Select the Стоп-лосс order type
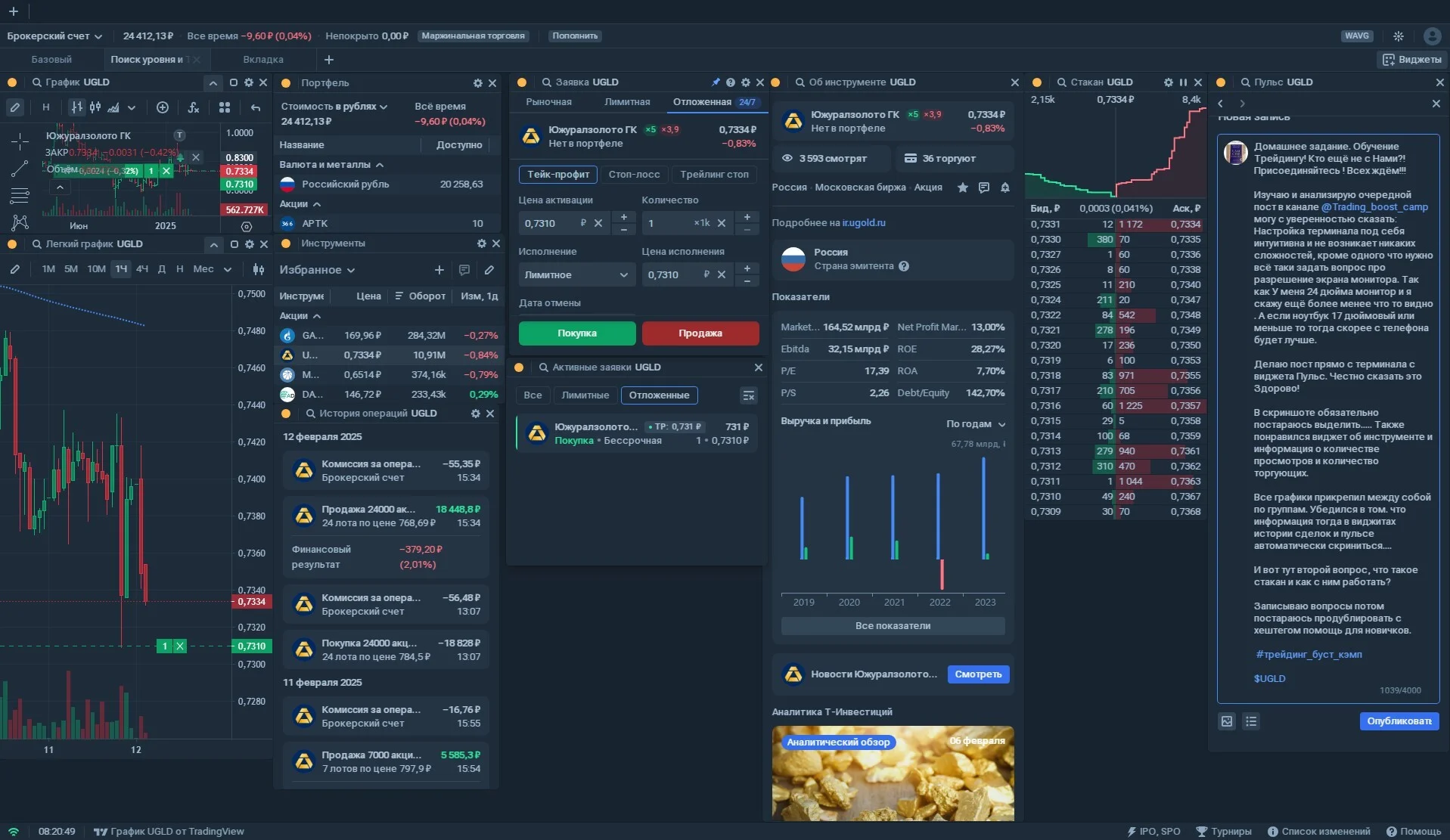This screenshot has width=1450, height=840. (634, 175)
